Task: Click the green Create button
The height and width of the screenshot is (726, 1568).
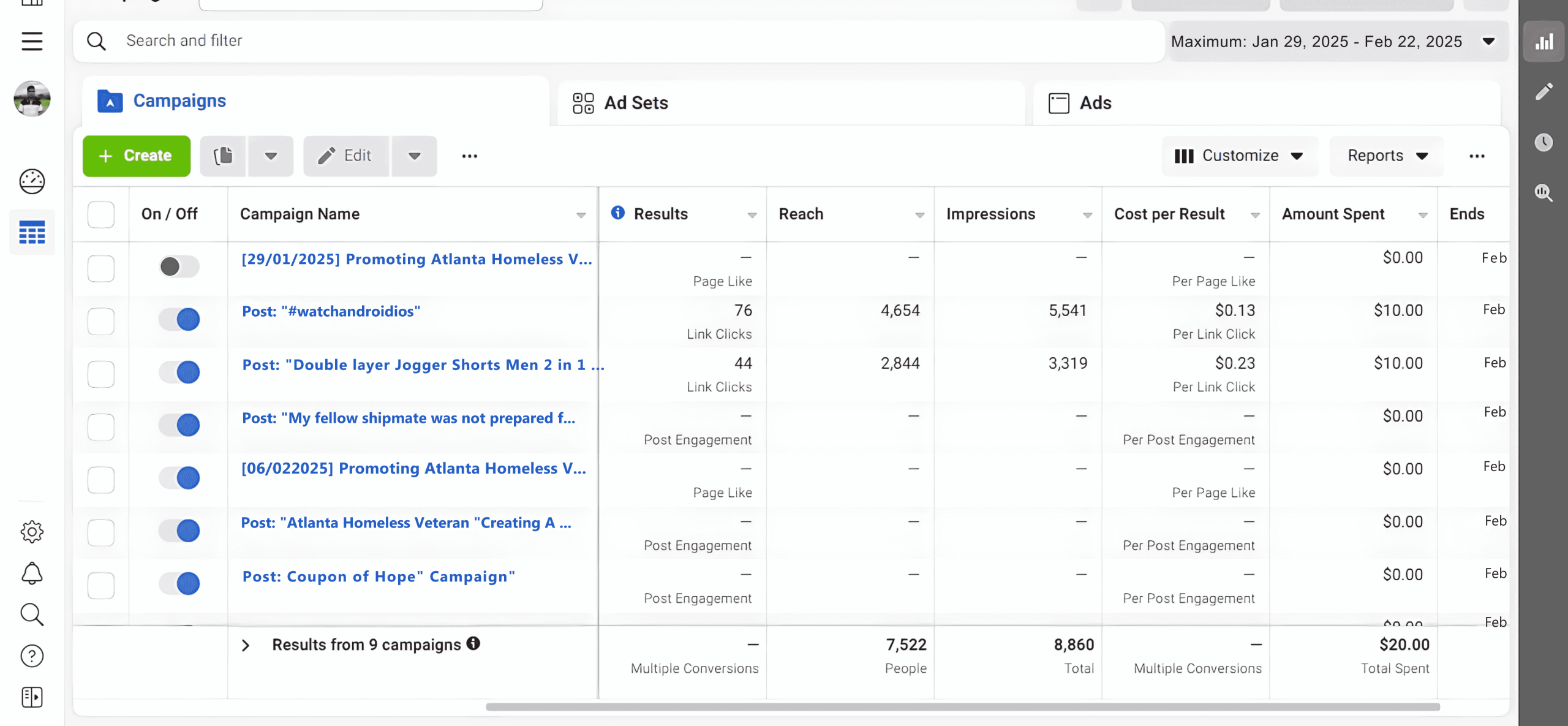Action: tap(136, 156)
